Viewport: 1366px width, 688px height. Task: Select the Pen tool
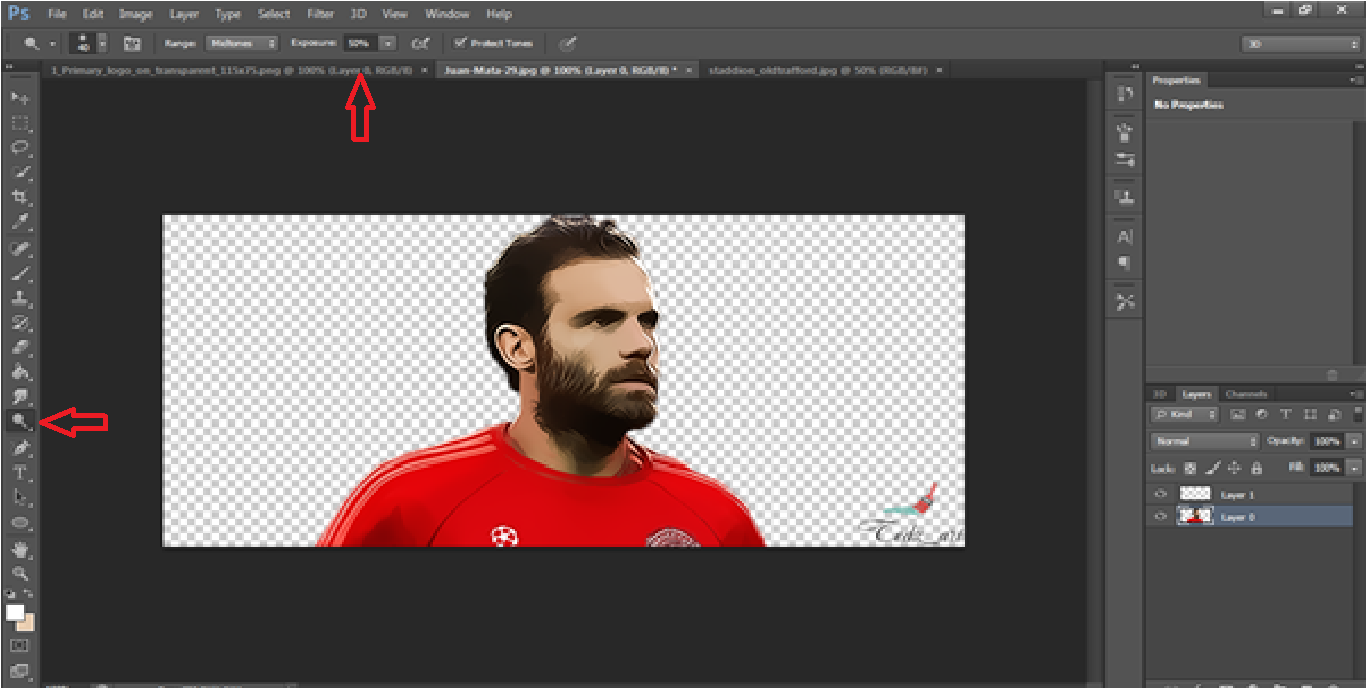(x=20, y=448)
